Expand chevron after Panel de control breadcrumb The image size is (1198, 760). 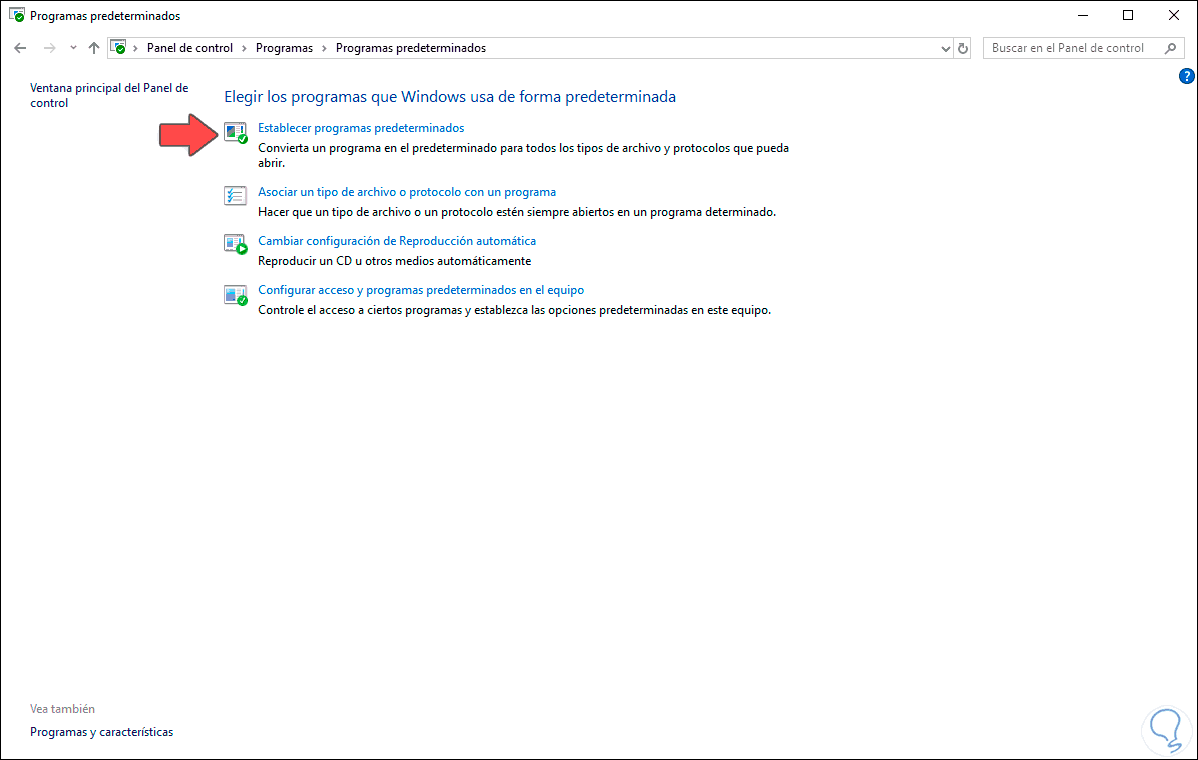coord(244,48)
